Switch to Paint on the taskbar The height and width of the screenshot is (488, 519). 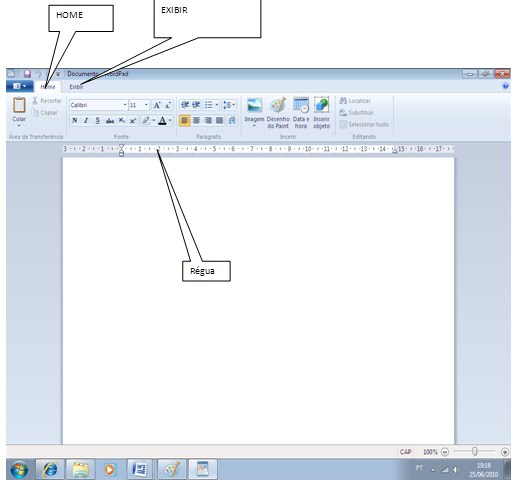(x=172, y=469)
